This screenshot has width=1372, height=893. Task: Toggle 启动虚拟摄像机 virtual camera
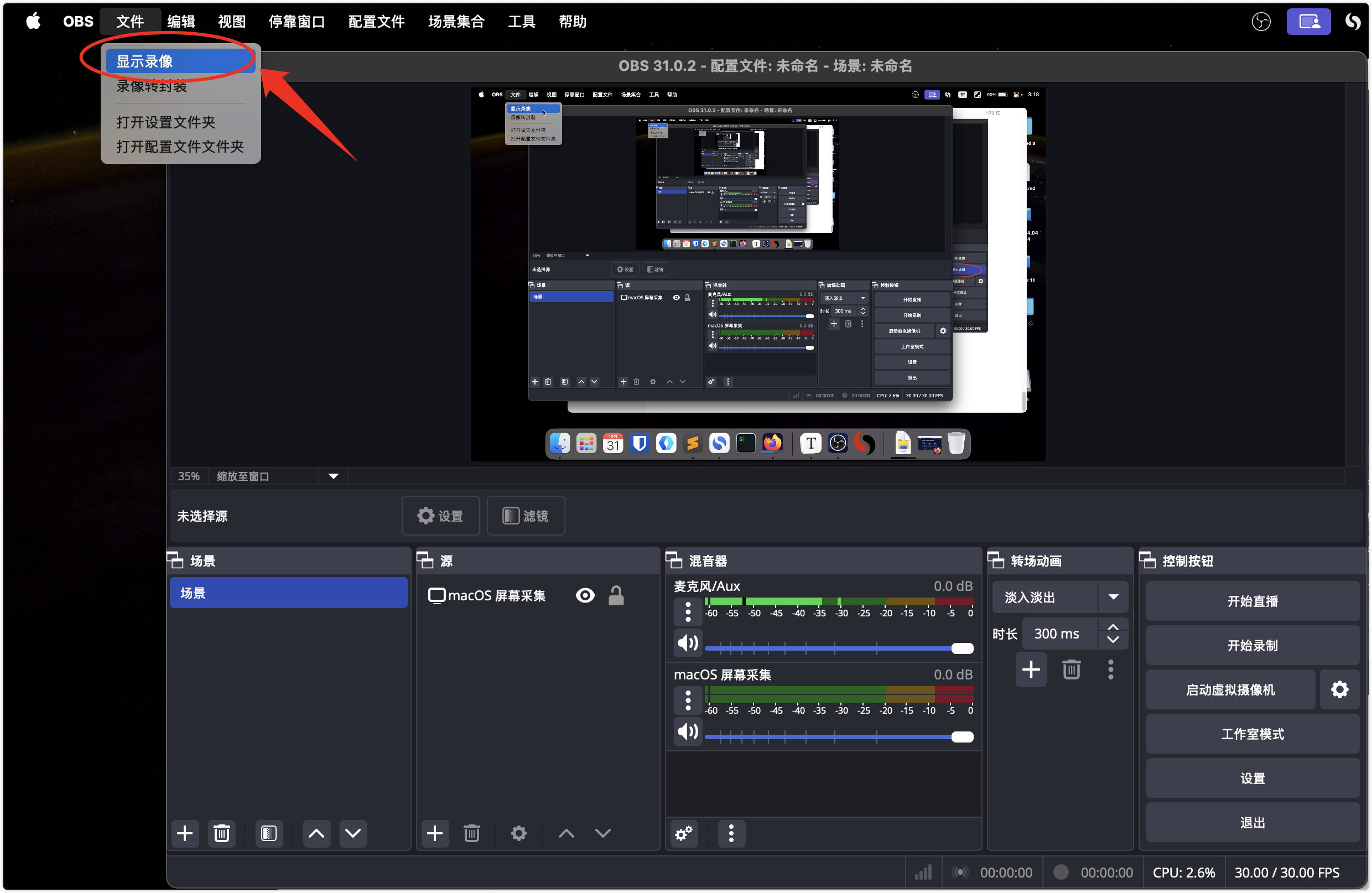(1231, 689)
